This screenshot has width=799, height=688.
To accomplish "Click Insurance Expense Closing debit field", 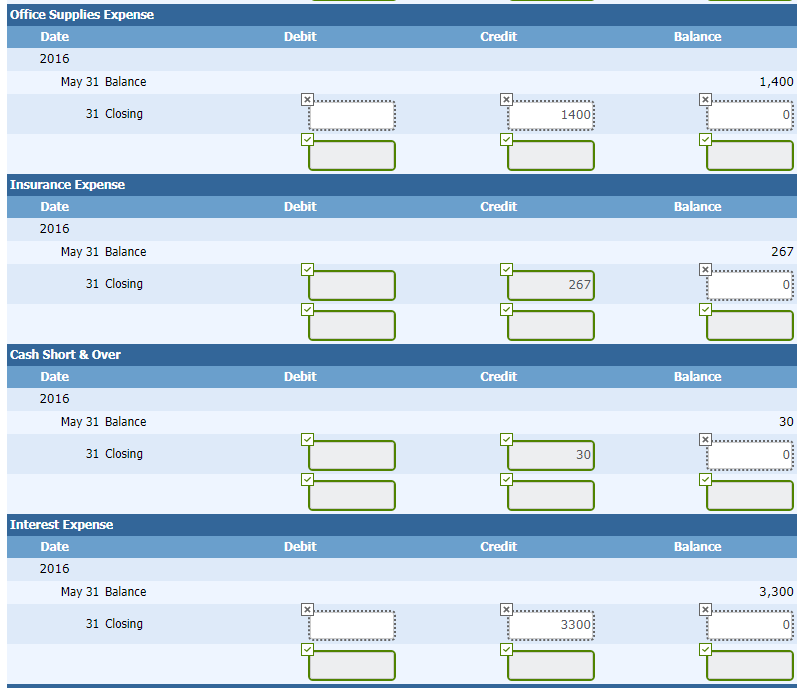I will 352,285.
